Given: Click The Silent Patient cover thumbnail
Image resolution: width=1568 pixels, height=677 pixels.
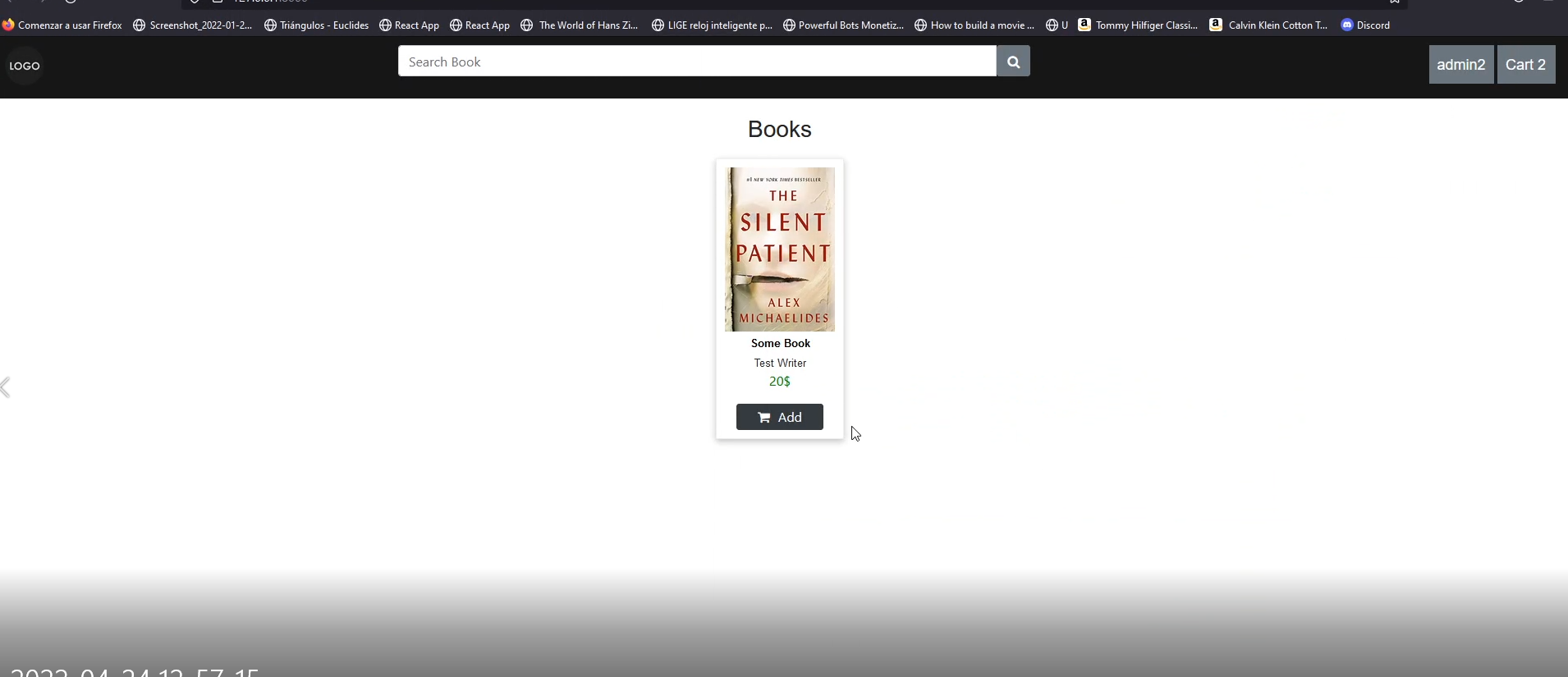Looking at the screenshot, I should coord(780,249).
